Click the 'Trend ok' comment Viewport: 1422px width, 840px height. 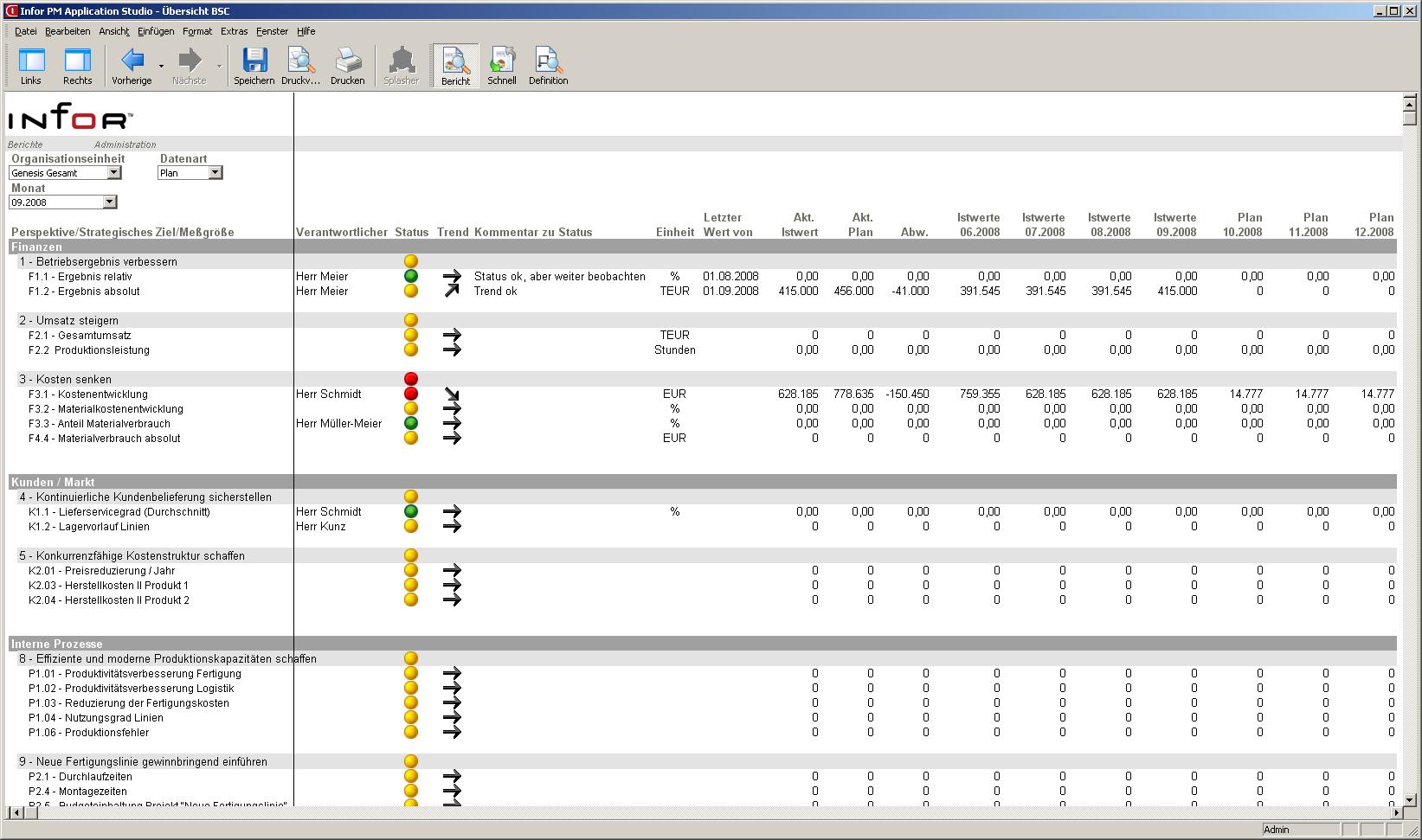coord(495,292)
